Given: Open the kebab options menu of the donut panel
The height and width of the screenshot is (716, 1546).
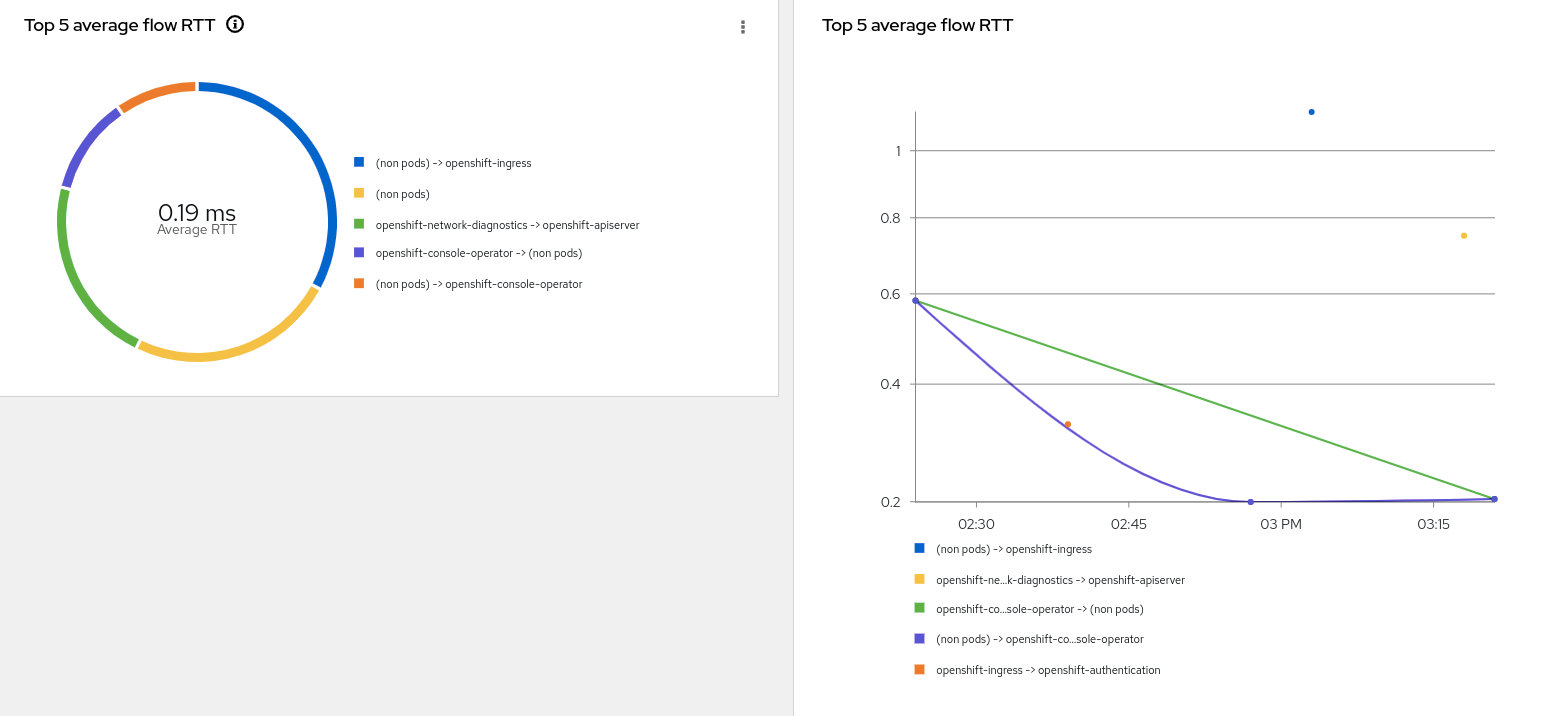Looking at the screenshot, I should click(x=742, y=27).
